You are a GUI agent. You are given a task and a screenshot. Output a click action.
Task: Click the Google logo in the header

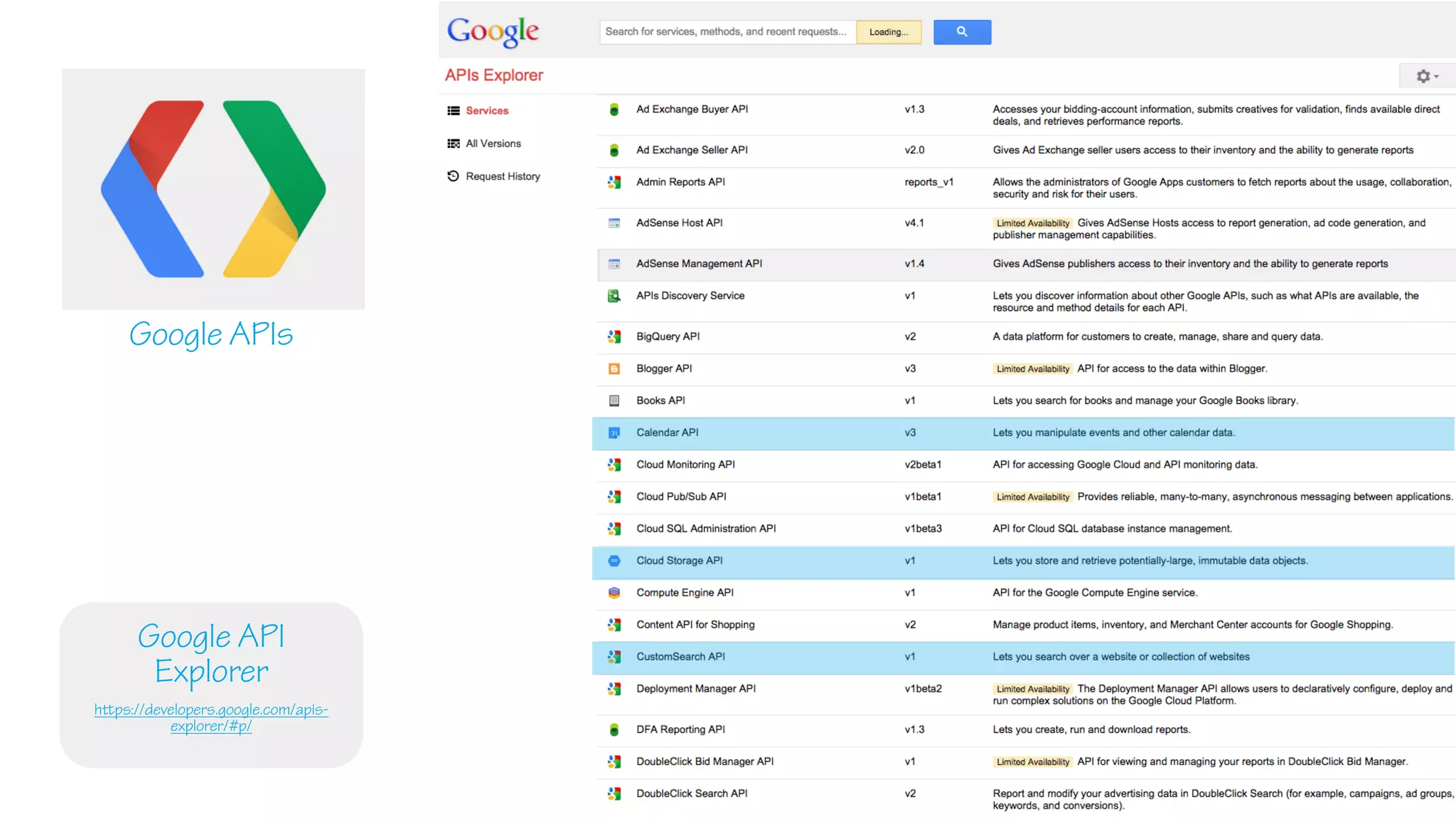tap(493, 32)
